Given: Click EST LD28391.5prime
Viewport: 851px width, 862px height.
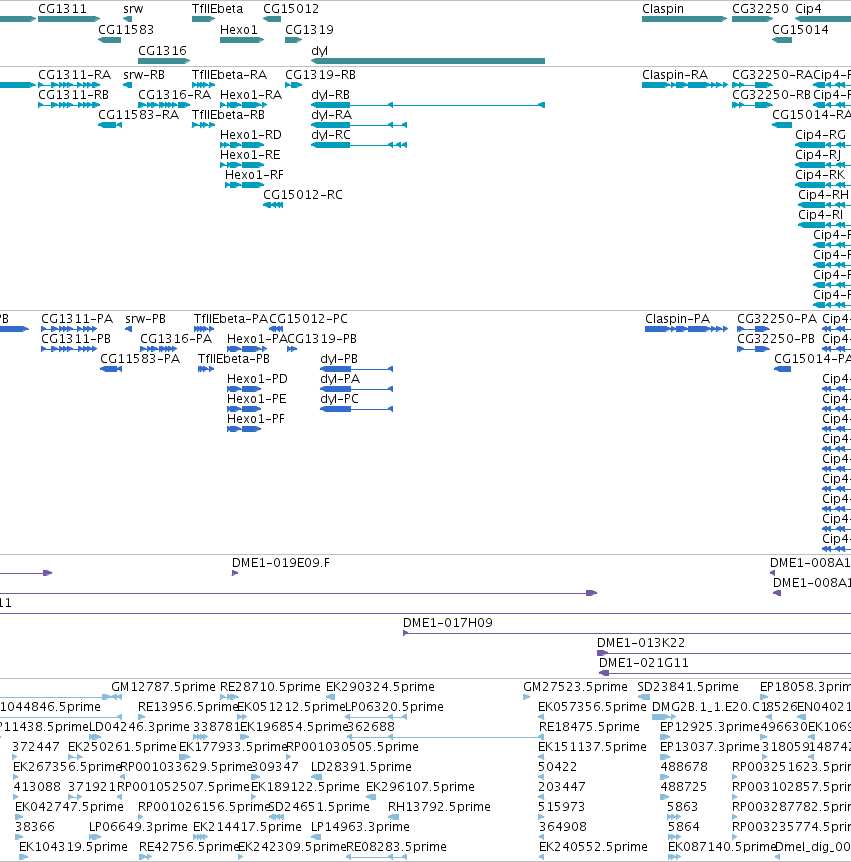Looking at the screenshot, I should point(361,767).
